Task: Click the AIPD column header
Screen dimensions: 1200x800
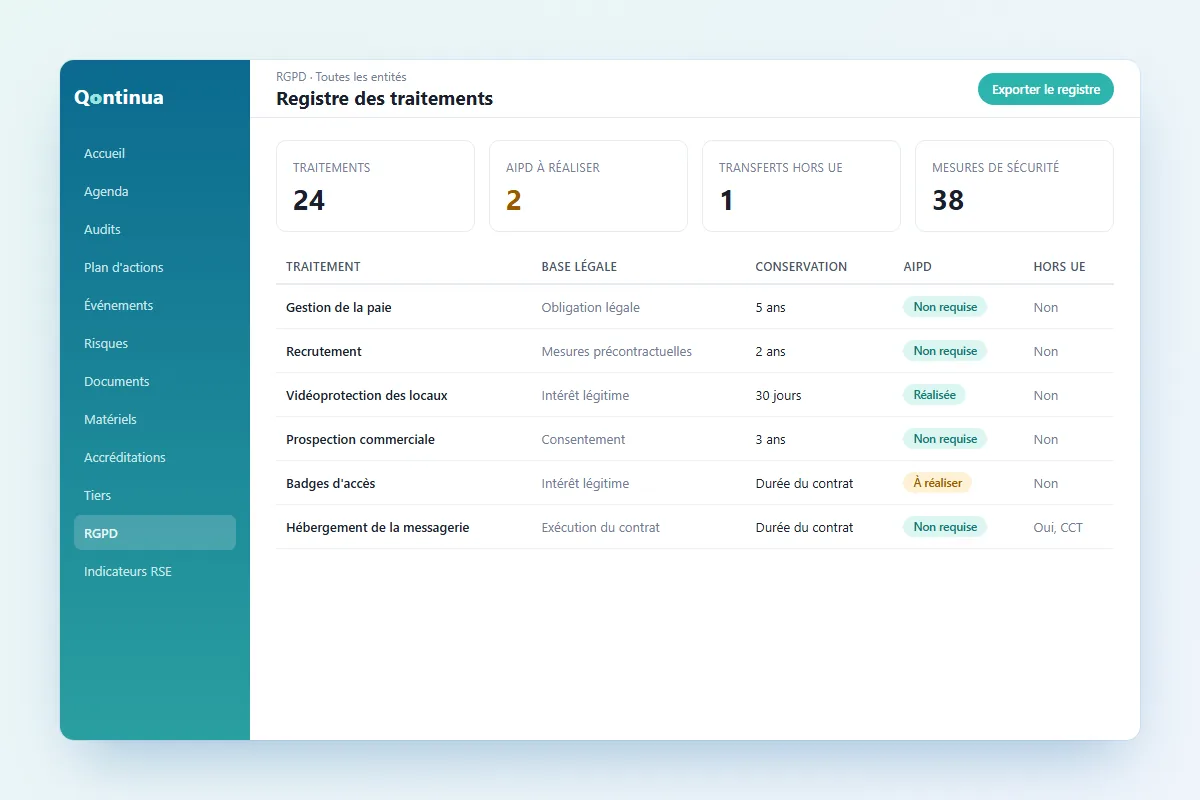Action: (x=917, y=267)
